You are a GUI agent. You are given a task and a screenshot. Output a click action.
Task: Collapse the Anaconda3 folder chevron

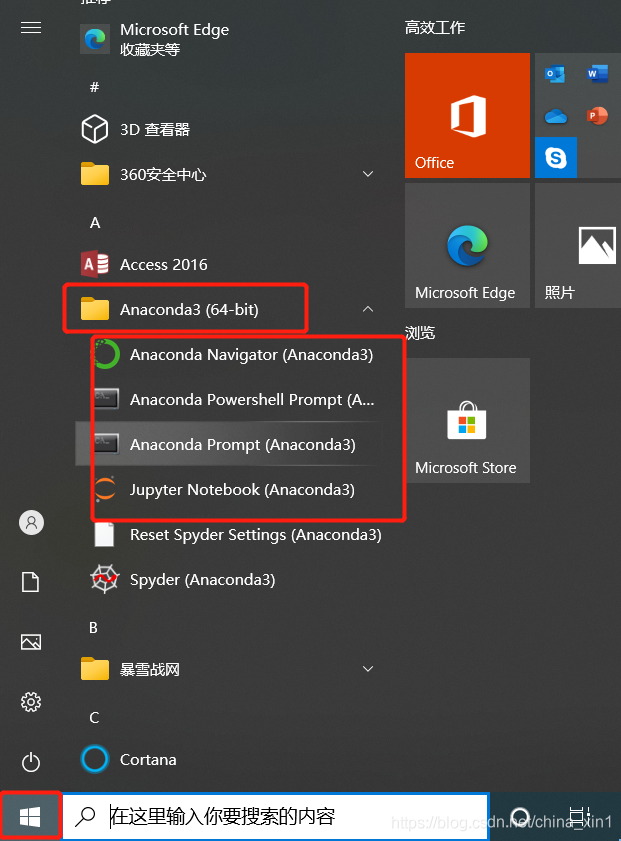coord(368,309)
